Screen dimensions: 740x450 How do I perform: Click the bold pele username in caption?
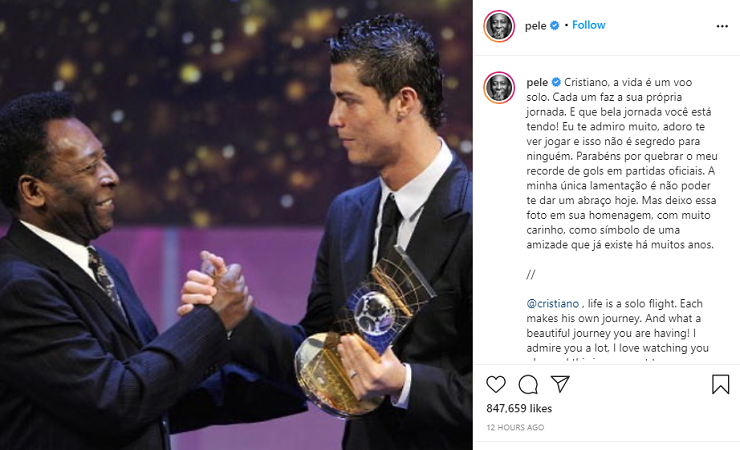[x=537, y=82]
